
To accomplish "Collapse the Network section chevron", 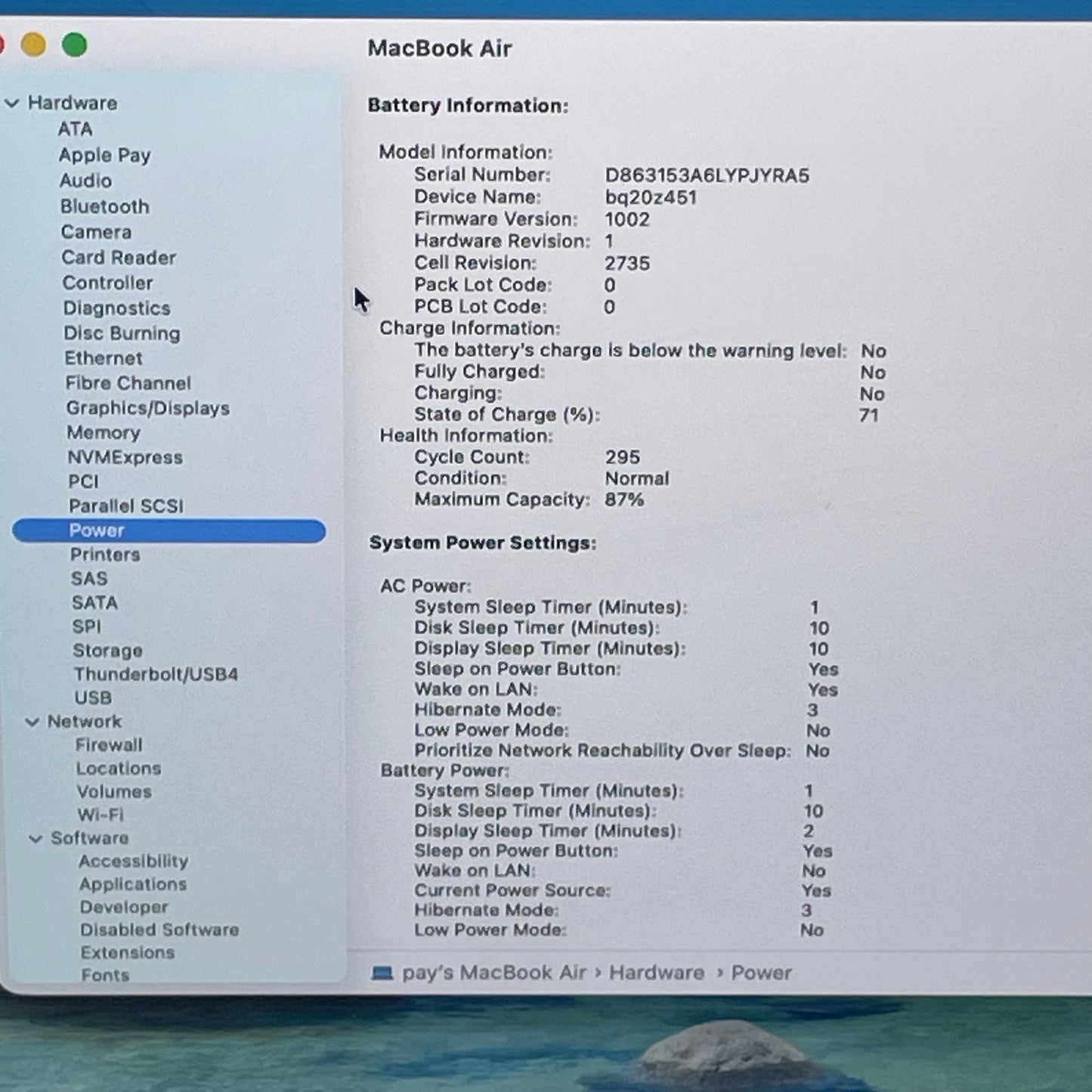I will coord(32,722).
